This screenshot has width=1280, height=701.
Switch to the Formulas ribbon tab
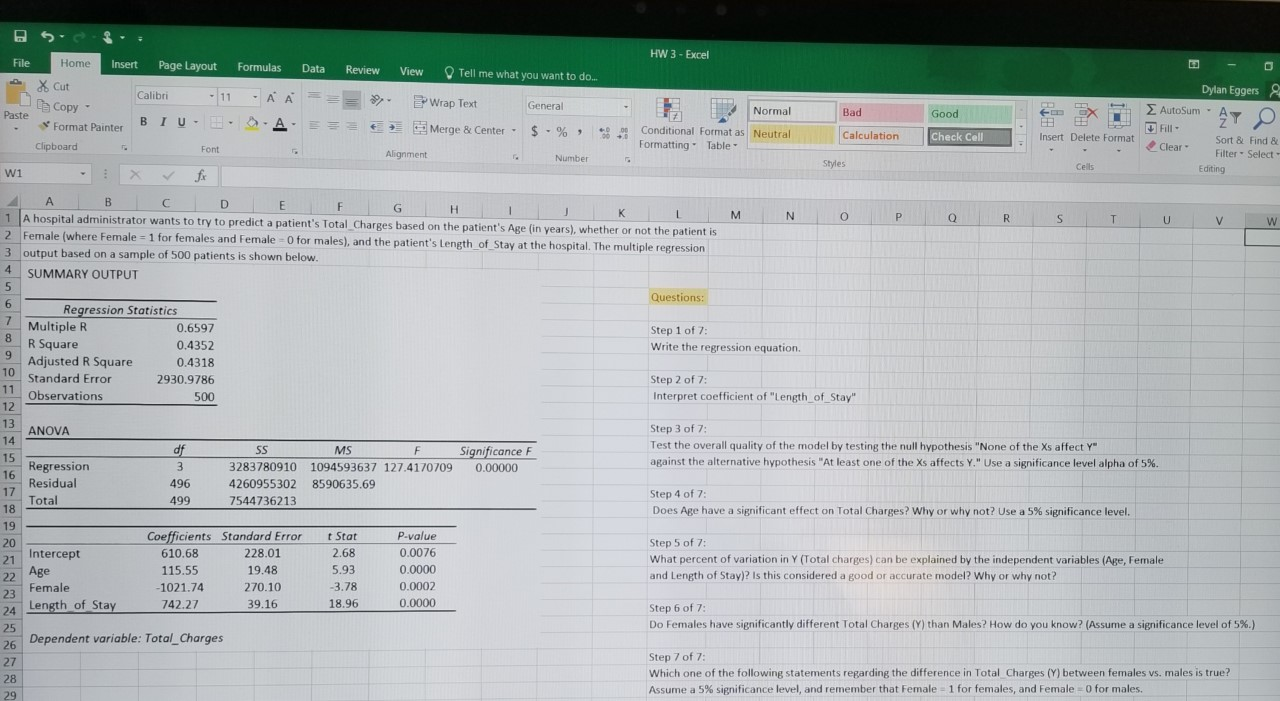tap(259, 67)
